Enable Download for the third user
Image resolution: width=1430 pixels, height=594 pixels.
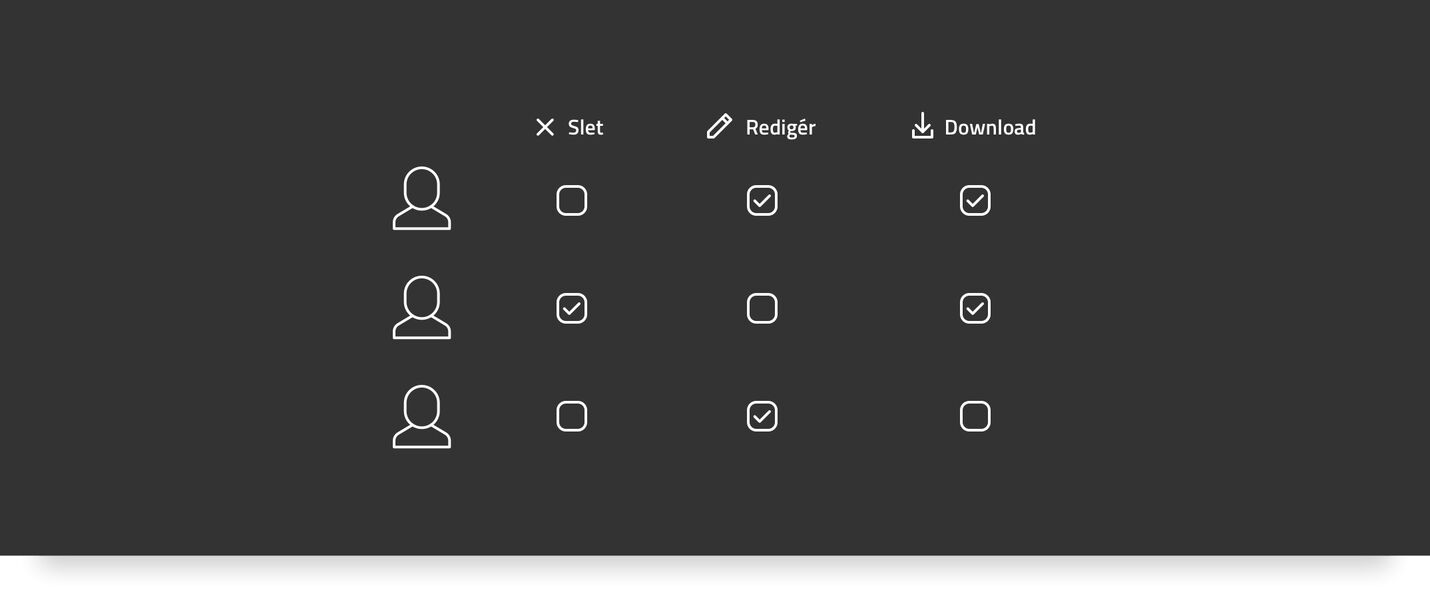tap(975, 416)
